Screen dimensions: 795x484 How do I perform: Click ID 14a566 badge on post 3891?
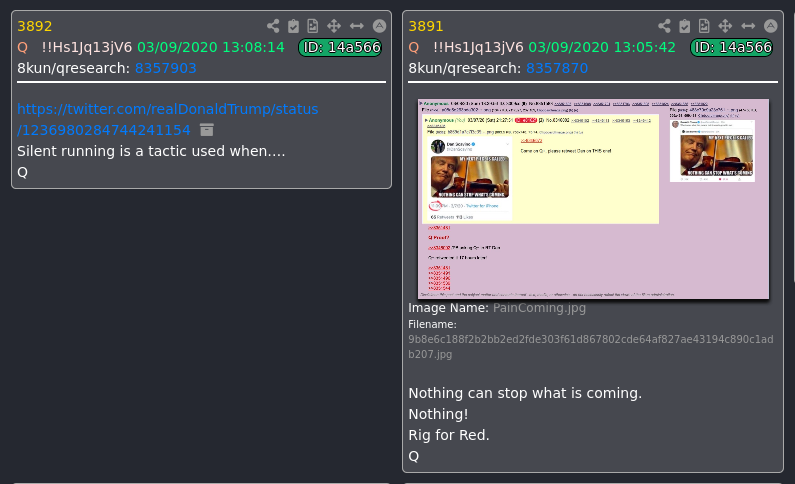coord(732,47)
